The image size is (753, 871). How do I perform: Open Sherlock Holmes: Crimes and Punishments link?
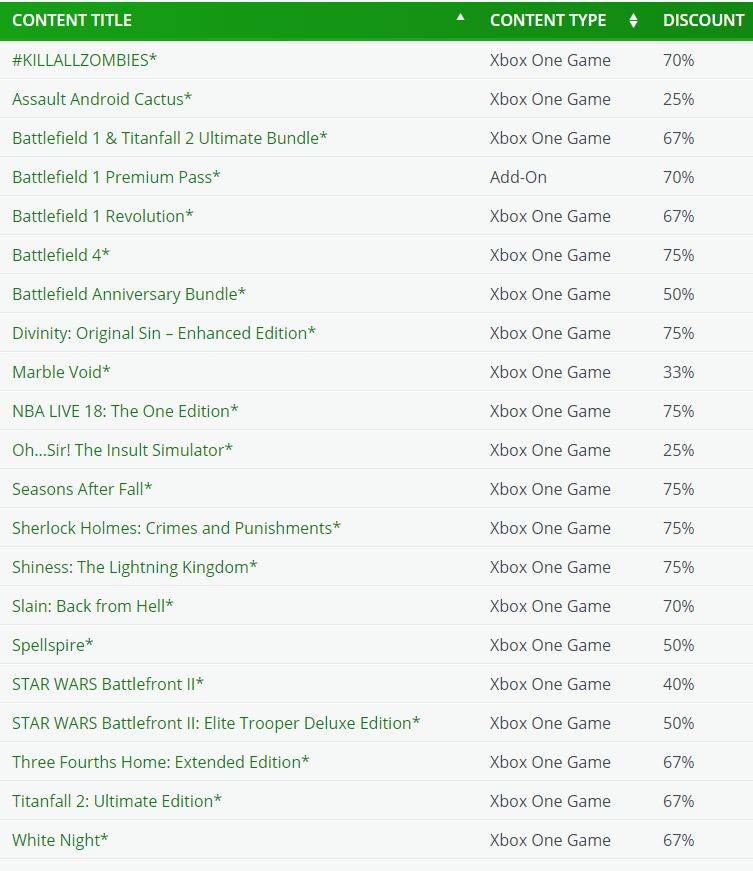176,528
